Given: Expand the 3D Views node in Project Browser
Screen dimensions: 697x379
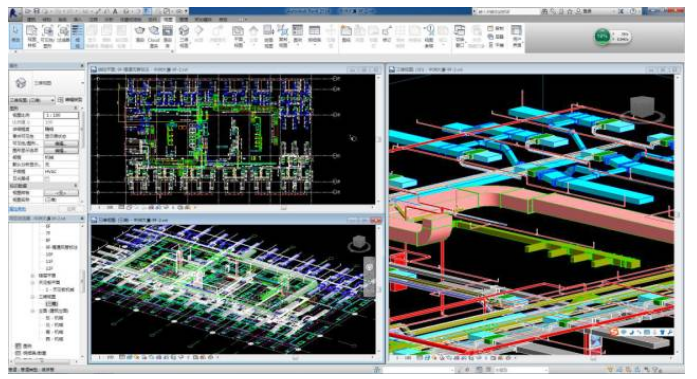Looking at the screenshot, I should point(33,296).
